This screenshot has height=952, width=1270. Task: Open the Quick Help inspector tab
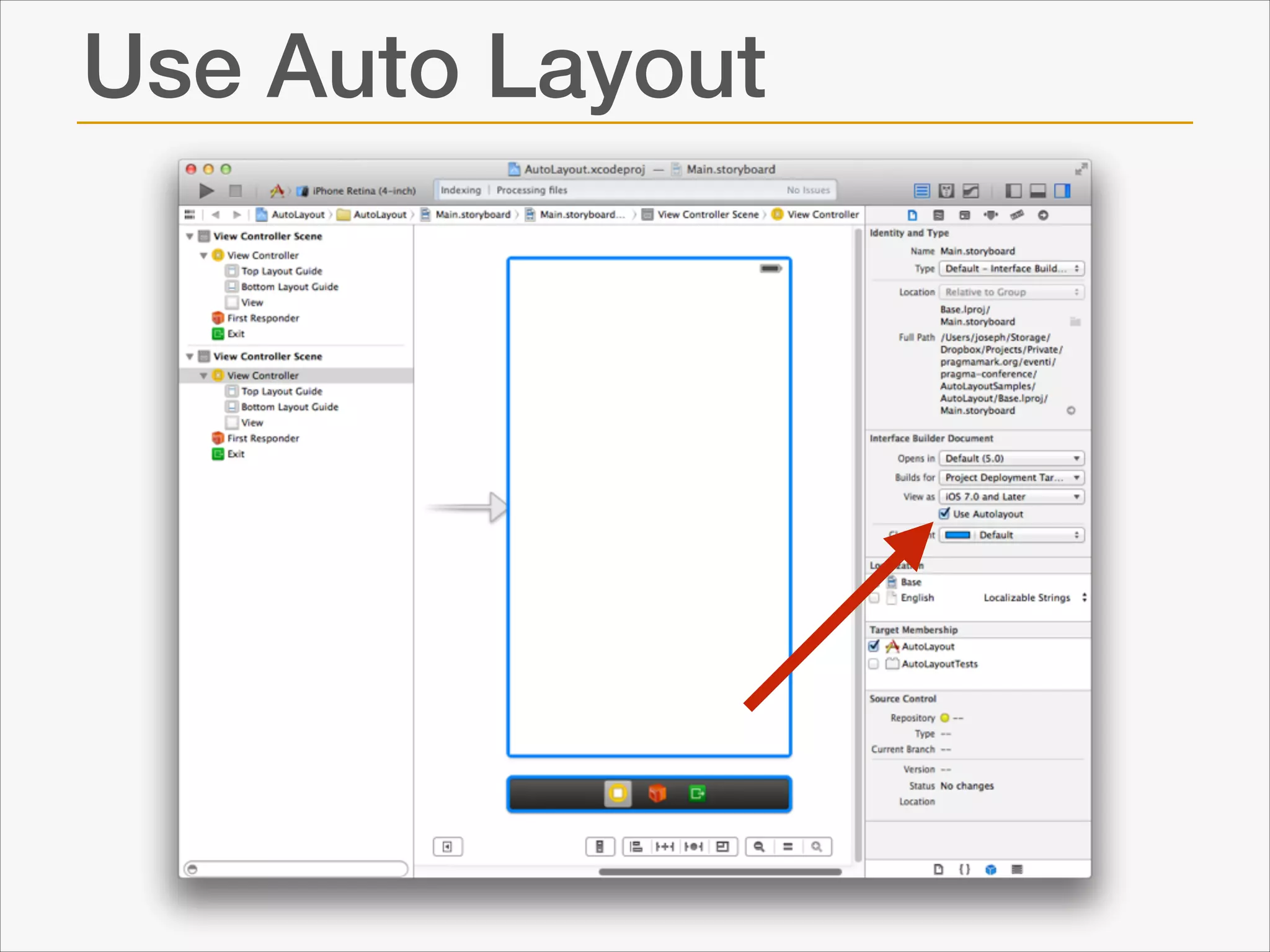click(938, 215)
